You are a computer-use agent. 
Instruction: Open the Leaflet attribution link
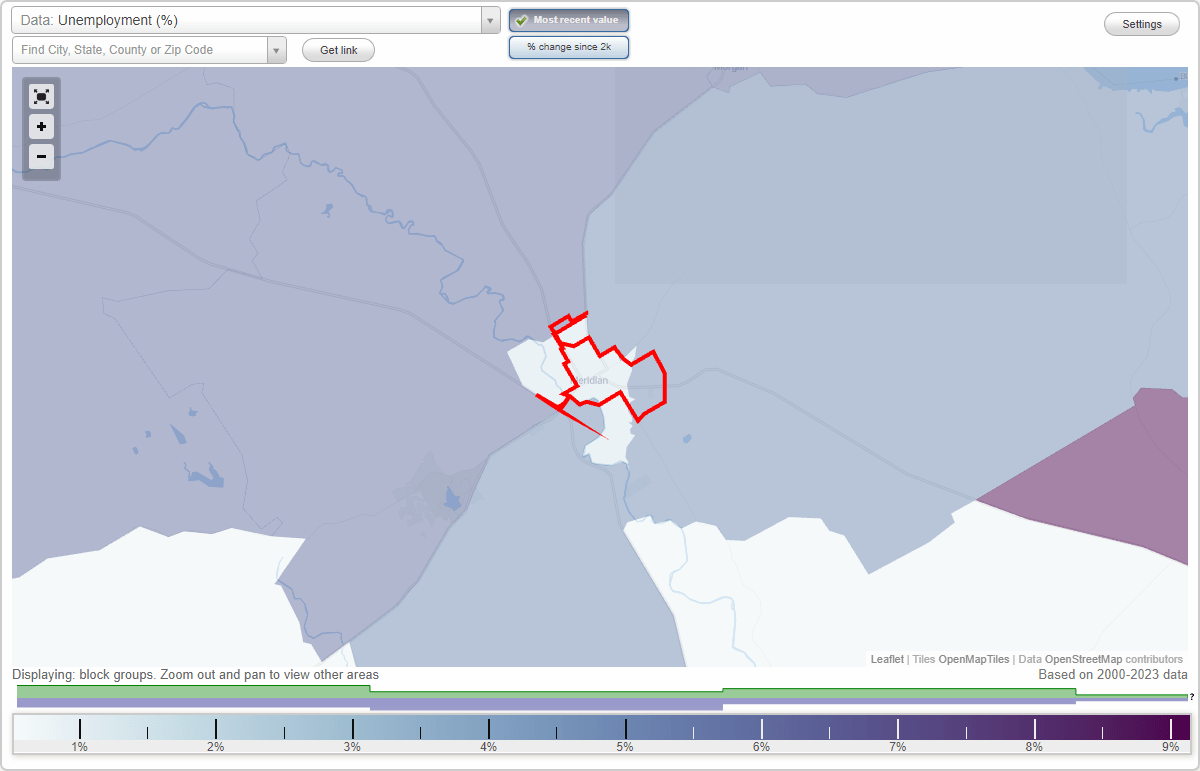click(x=887, y=659)
